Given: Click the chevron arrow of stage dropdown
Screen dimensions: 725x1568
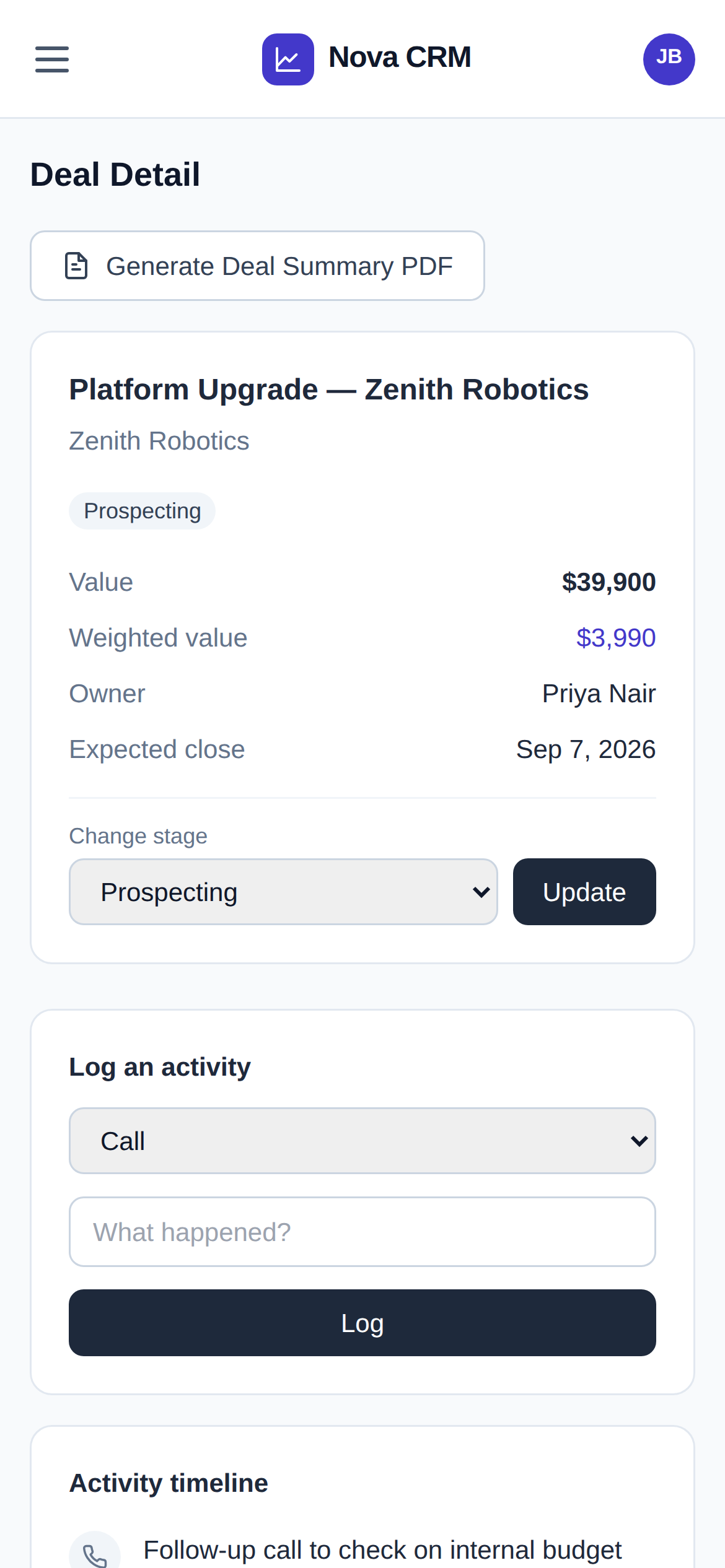Looking at the screenshot, I should (481, 892).
